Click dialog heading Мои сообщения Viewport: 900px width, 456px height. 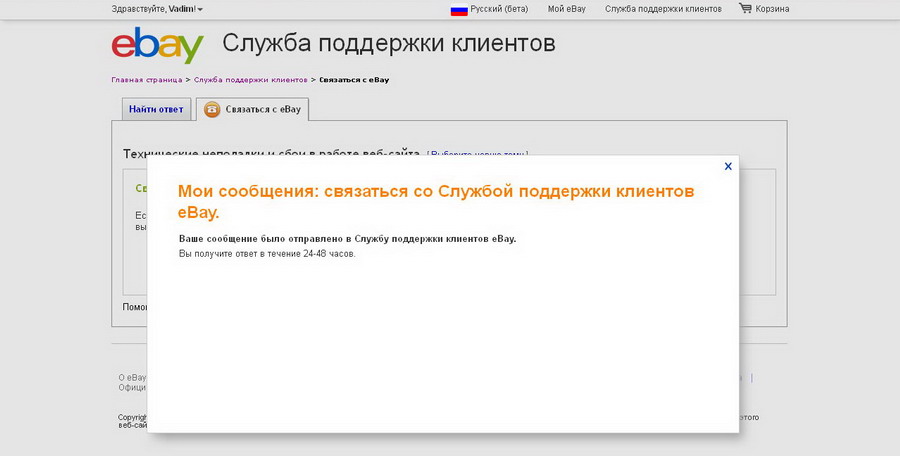(436, 202)
